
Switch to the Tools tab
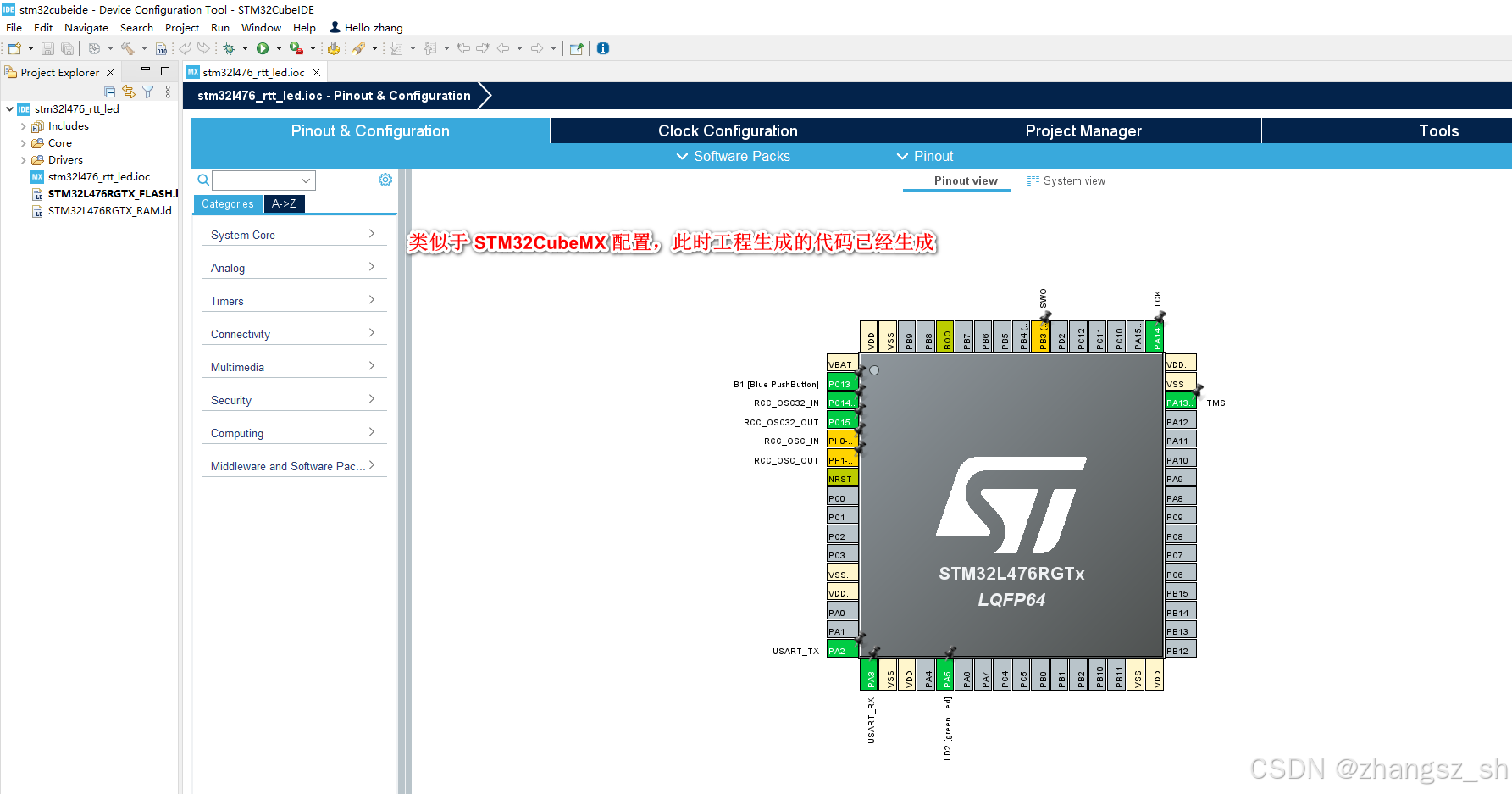pyautogui.click(x=1438, y=130)
